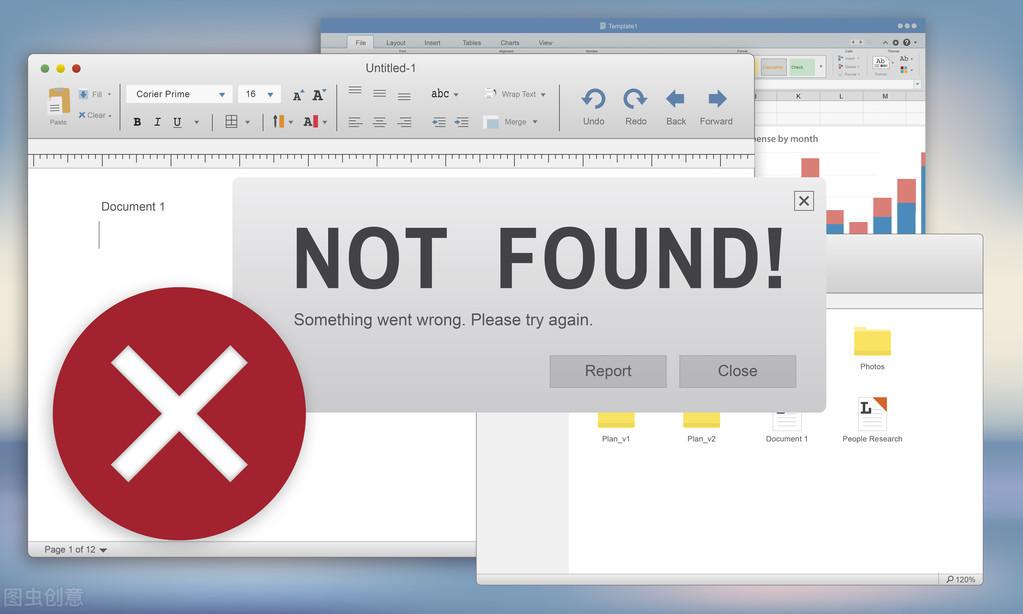Viewport: 1023px width, 614px height.
Task: Click the Undo arrow icon
Action: tap(594, 99)
